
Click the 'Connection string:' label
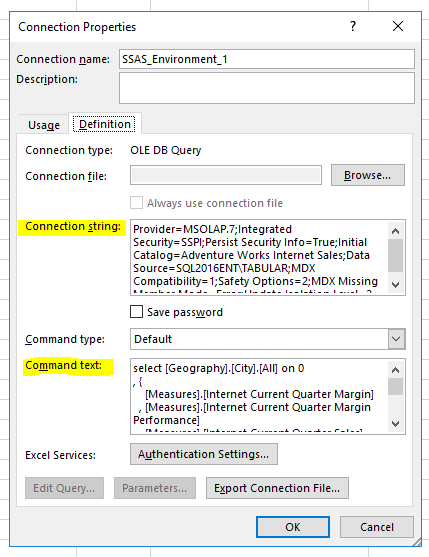73,226
